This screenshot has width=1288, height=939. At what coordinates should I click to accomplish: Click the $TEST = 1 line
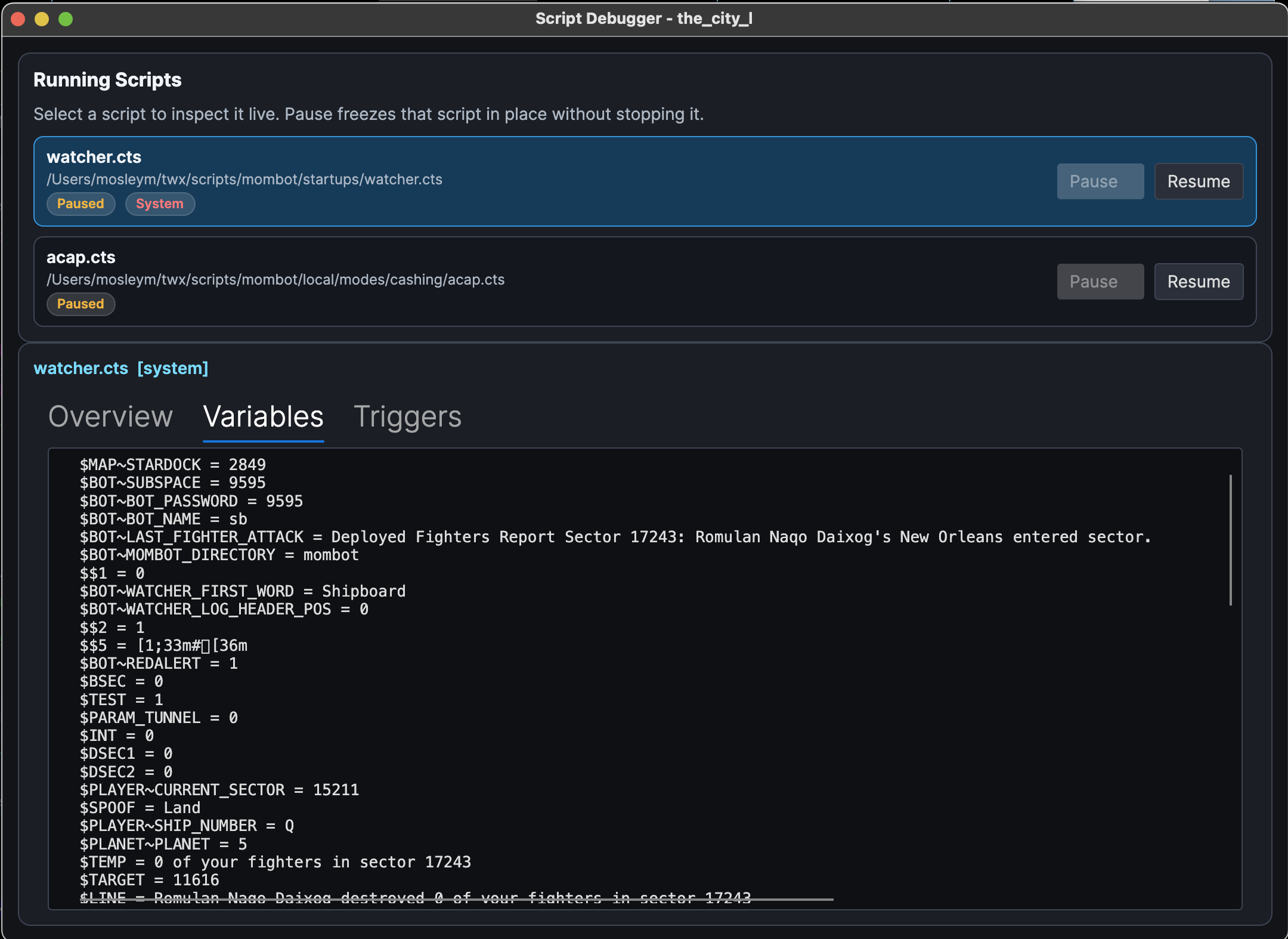122,700
